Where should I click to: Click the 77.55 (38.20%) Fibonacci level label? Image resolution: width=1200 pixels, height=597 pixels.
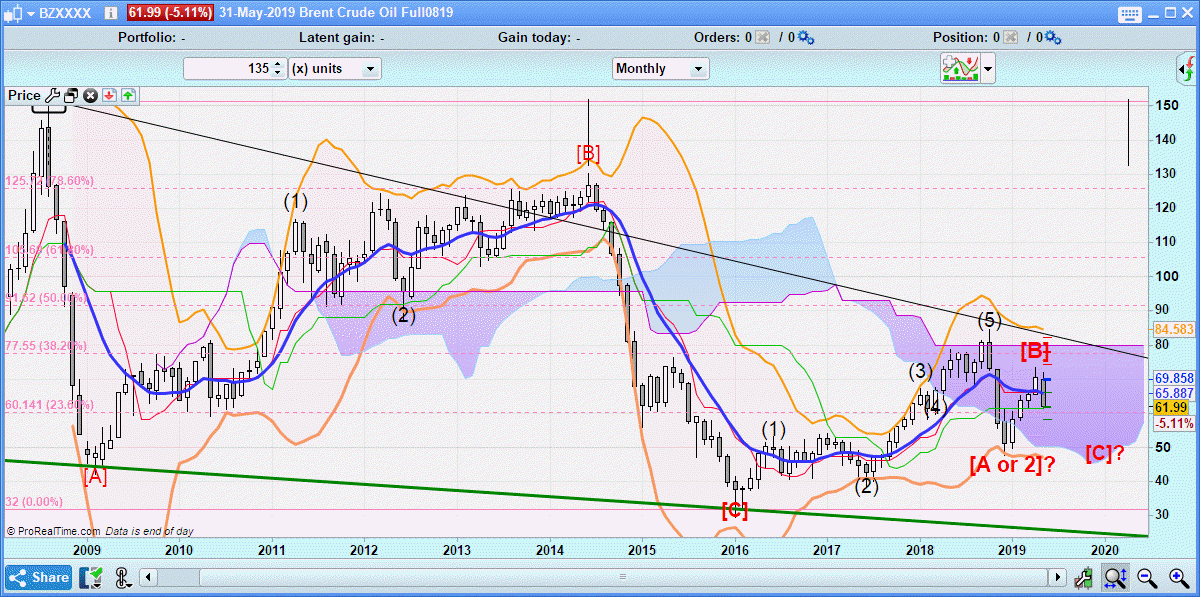click(x=46, y=346)
